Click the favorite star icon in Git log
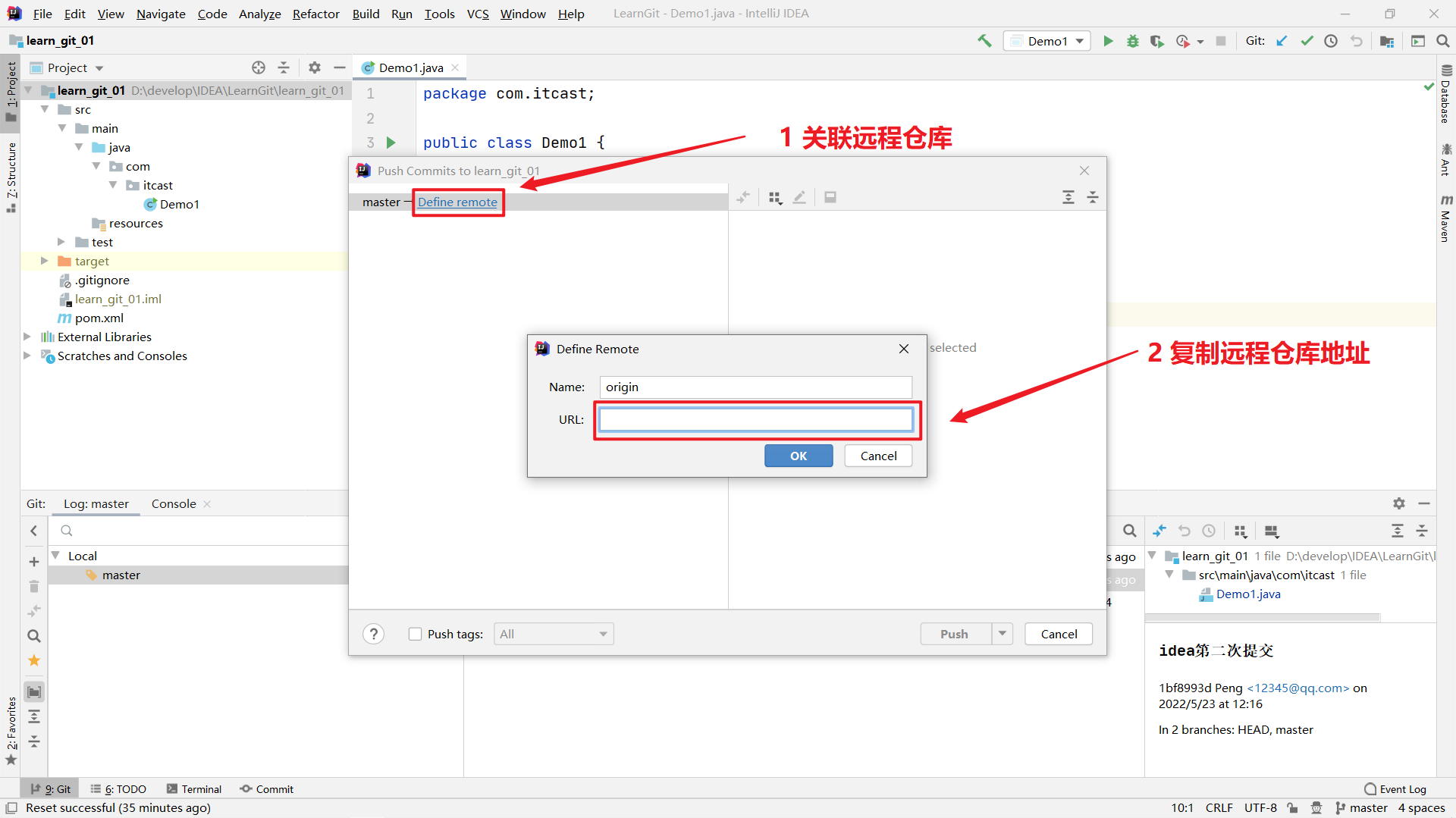1456x818 pixels. 34,660
